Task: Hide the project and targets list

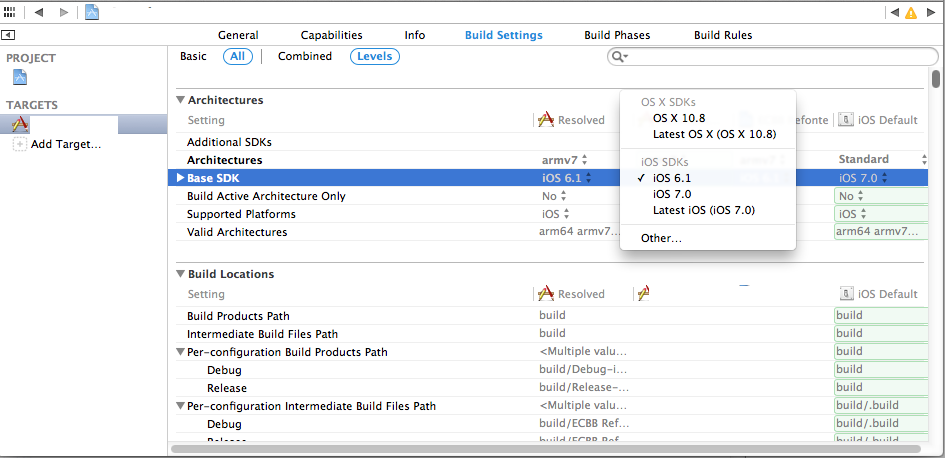Action: click(8, 35)
